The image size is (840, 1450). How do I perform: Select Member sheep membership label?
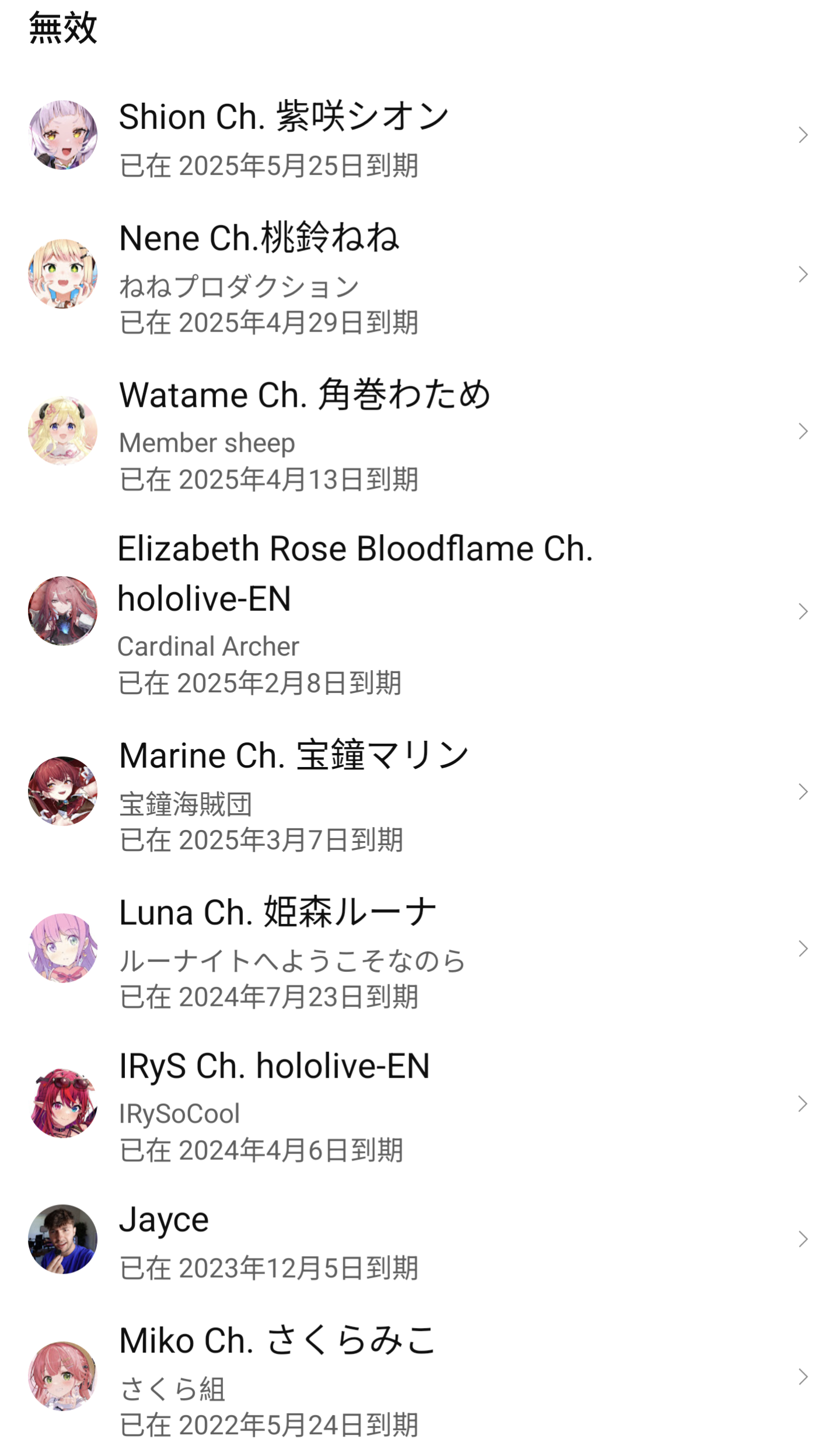click(x=207, y=443)
